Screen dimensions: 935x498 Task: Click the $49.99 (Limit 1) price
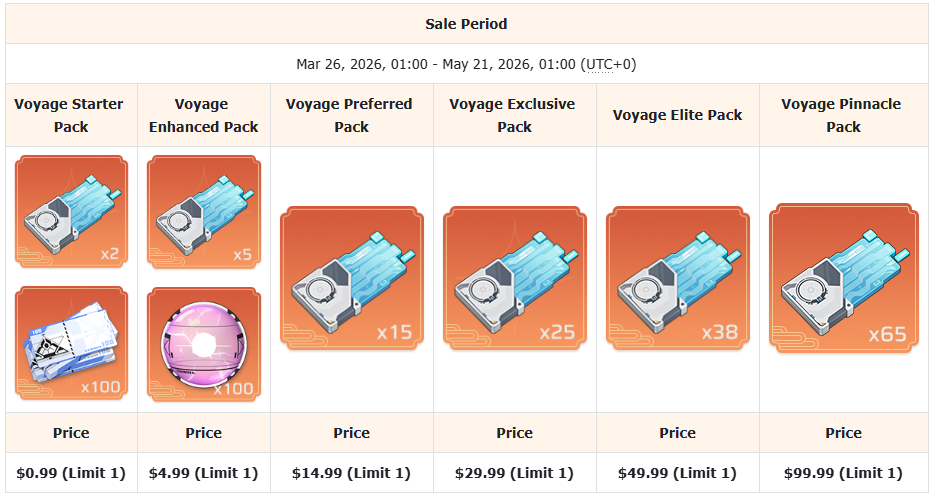pos(678,472)
